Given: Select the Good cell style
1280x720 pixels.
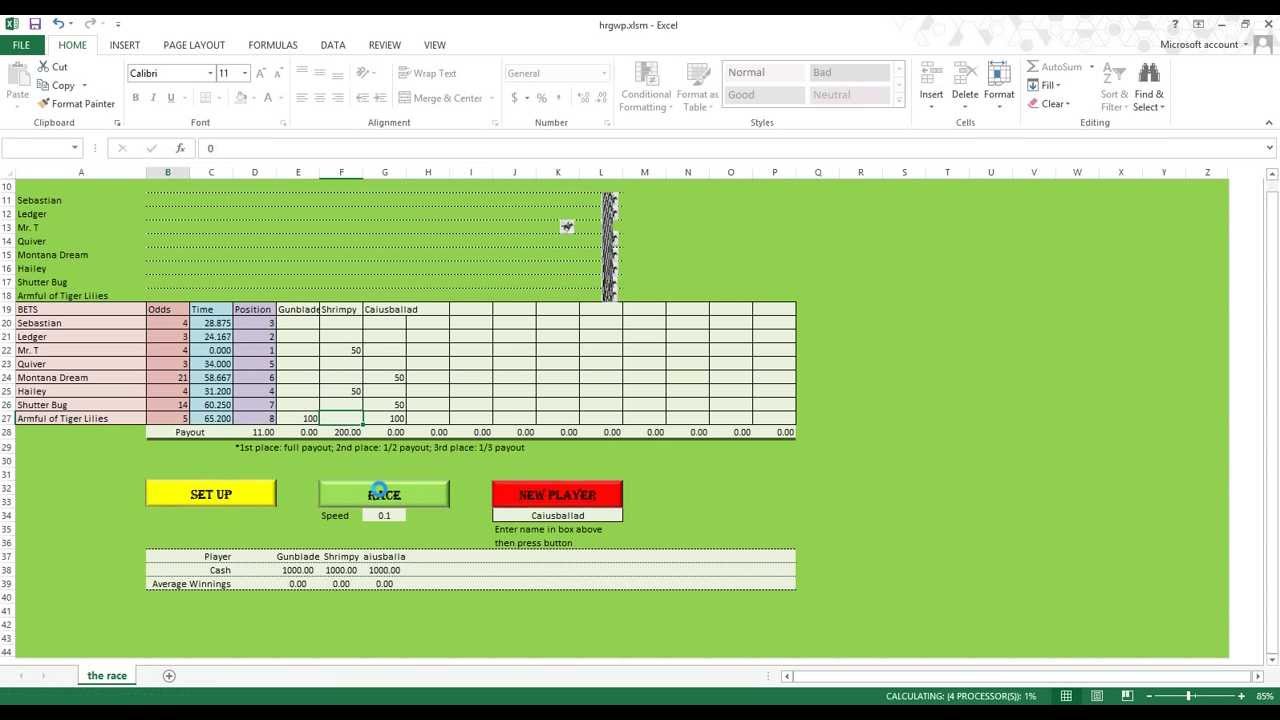Looking at the screenshot, I should click(x=764, y=95).
